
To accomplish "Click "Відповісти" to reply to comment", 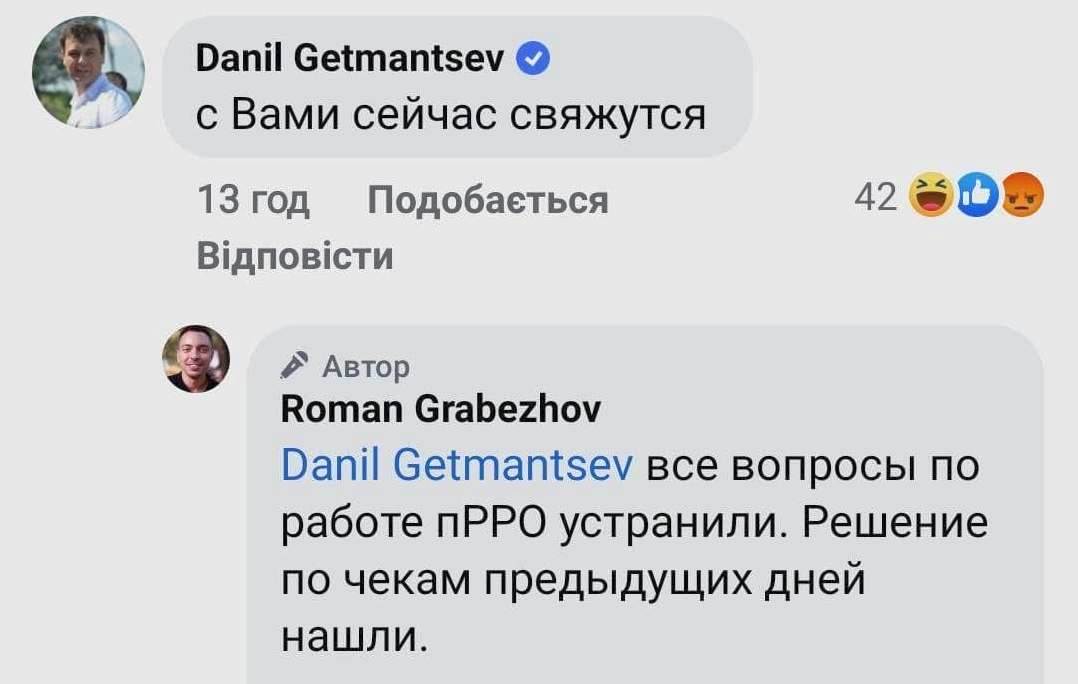I will click(295, 256).
